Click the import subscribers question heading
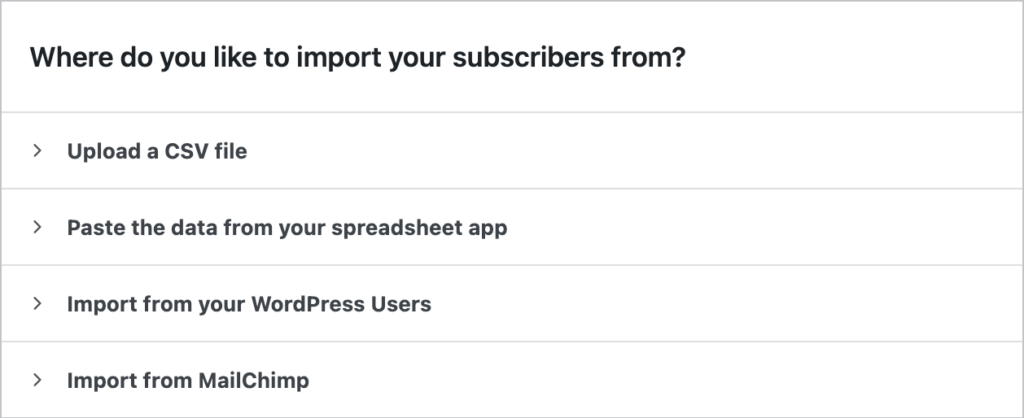This screenshot has width=1024, height=418. pyautogui.click(x=357, y=58)
